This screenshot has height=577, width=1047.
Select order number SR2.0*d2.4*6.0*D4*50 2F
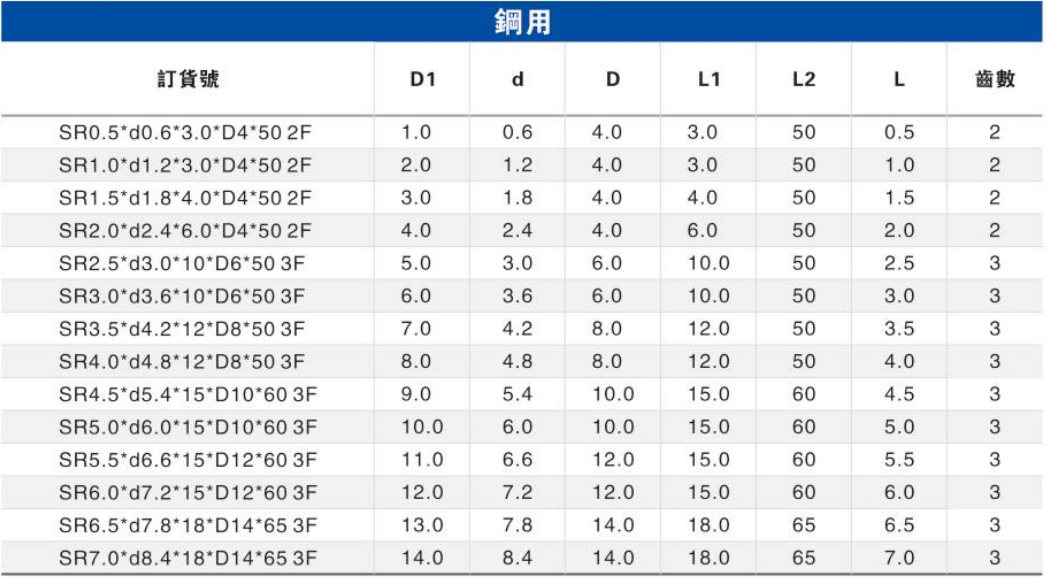(x=185, y=231)
